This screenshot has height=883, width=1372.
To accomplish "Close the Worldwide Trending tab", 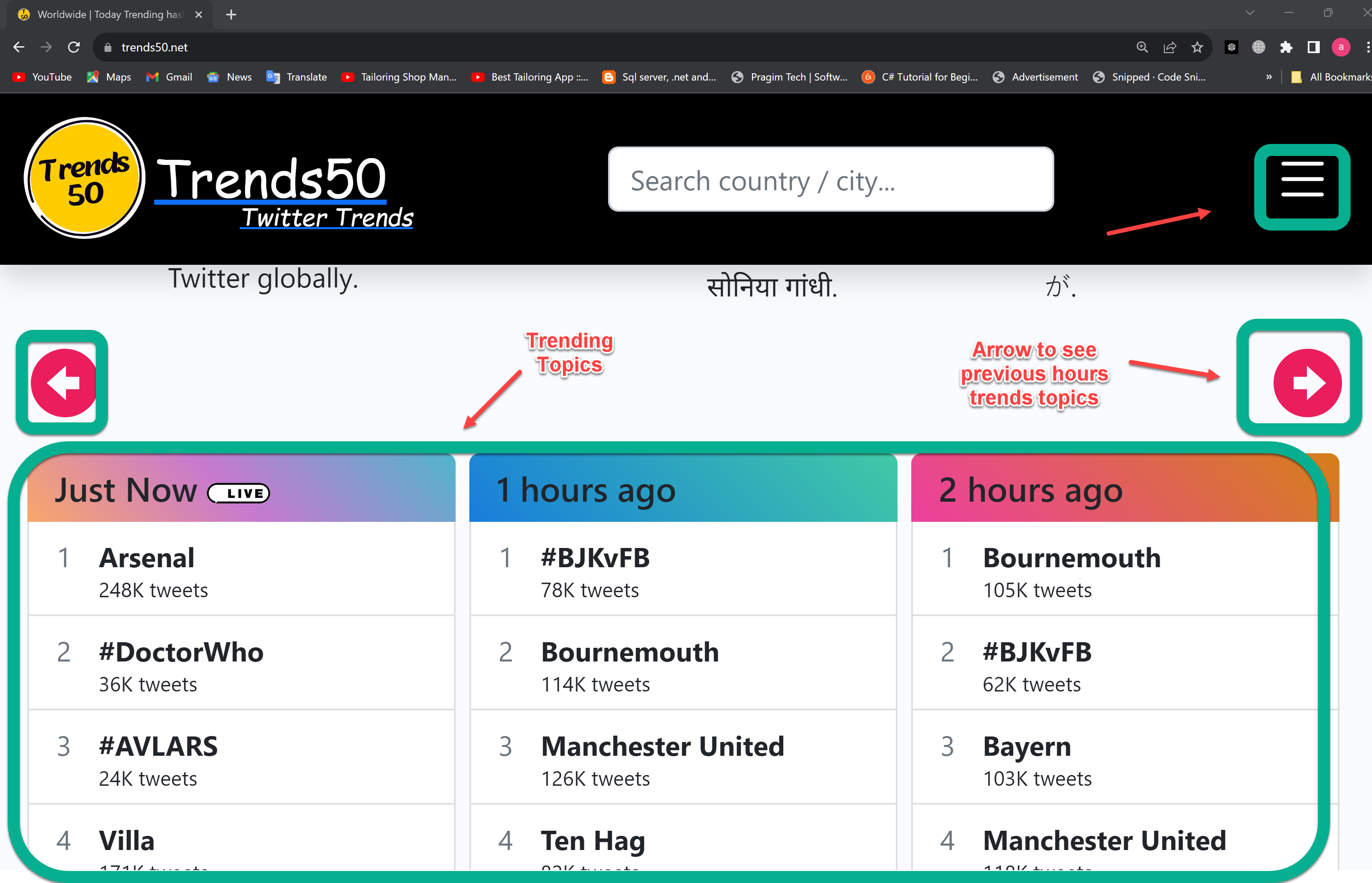I will [x=198, y=14].
